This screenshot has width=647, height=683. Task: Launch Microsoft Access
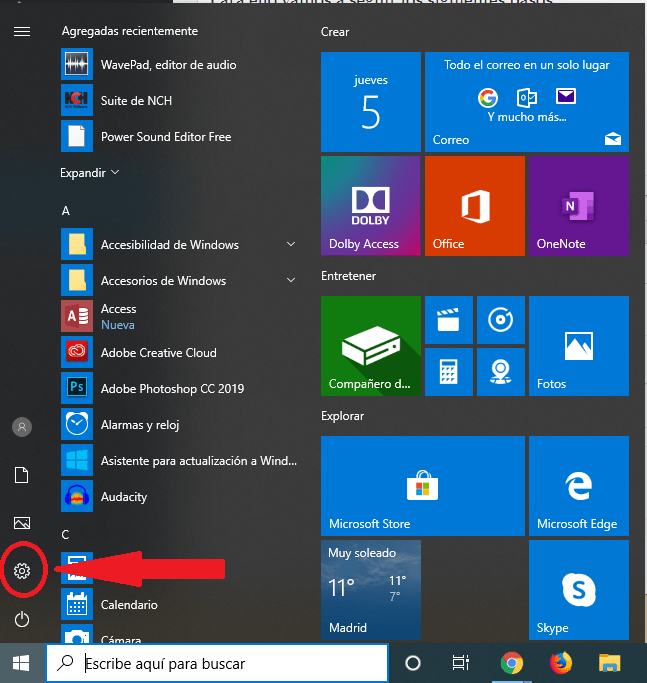[180, 316]
